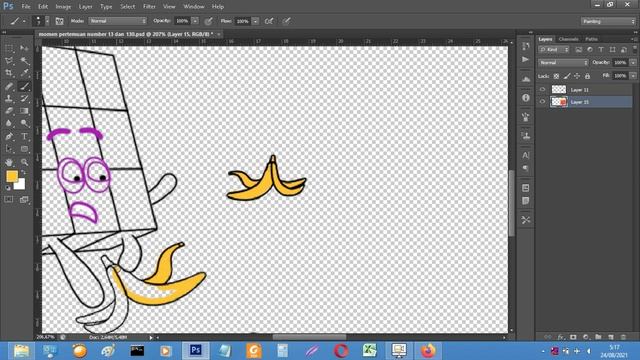
Task: Select the Clone Stamp tool
Action: [x=9, y=98]
